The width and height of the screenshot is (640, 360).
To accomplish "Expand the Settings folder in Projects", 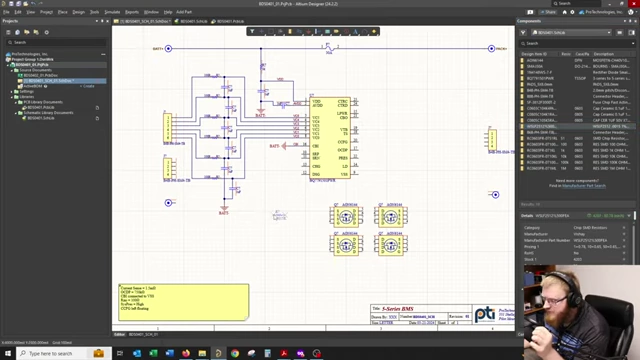I will tap(12, 91).
